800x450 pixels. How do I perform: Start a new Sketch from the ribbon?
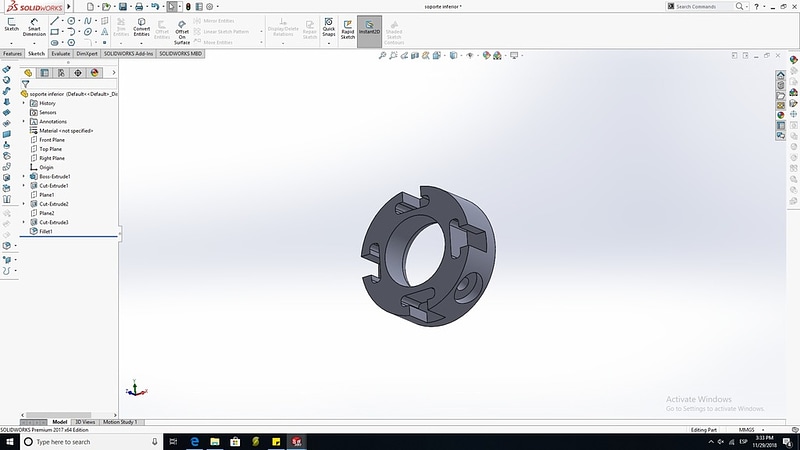(11, 24)
